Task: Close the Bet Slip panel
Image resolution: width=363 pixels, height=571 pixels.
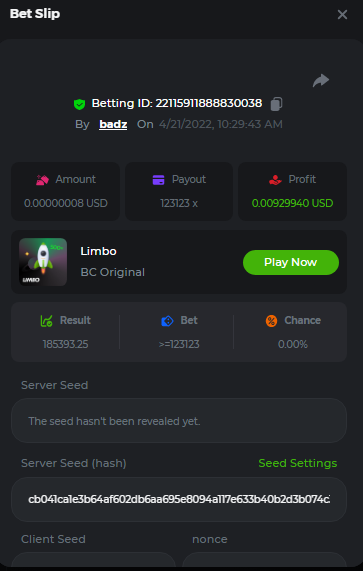Action: pos(342,15)
